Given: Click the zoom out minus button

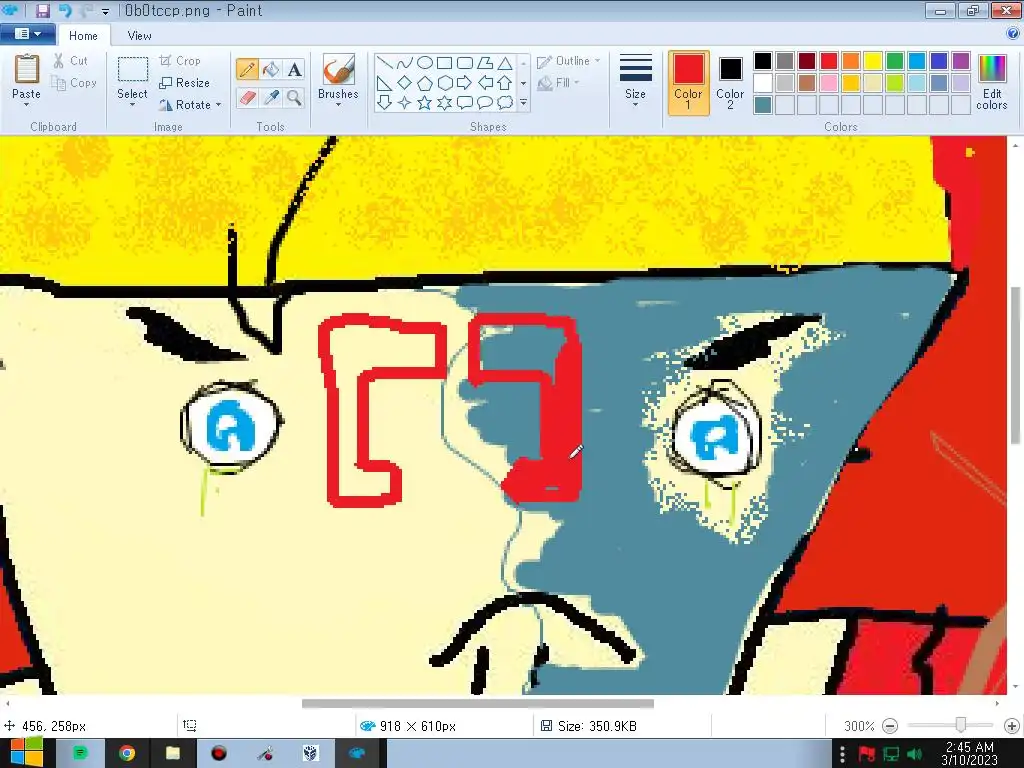Looking at the screenshot, I should click(x=889, y=726).
